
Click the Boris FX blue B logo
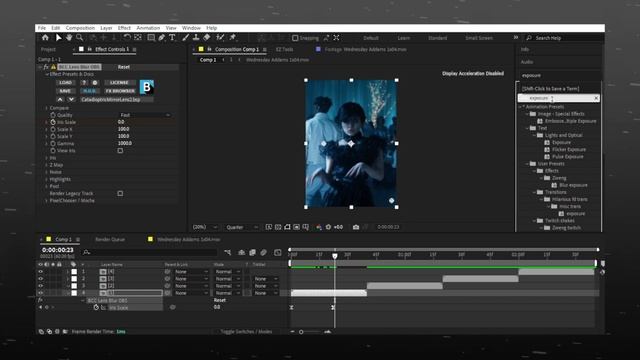147,87
